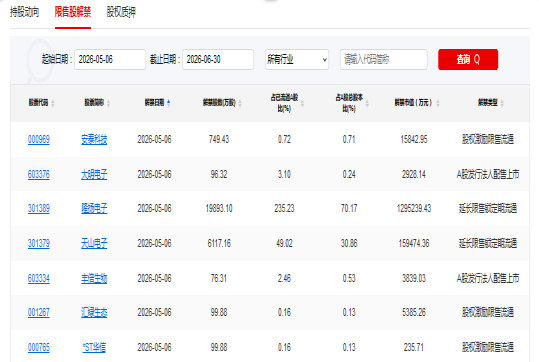The height and width of the screenshot is (362, 539).
Task: Open the stock name link in row 301379
Action: click(94, 244)
